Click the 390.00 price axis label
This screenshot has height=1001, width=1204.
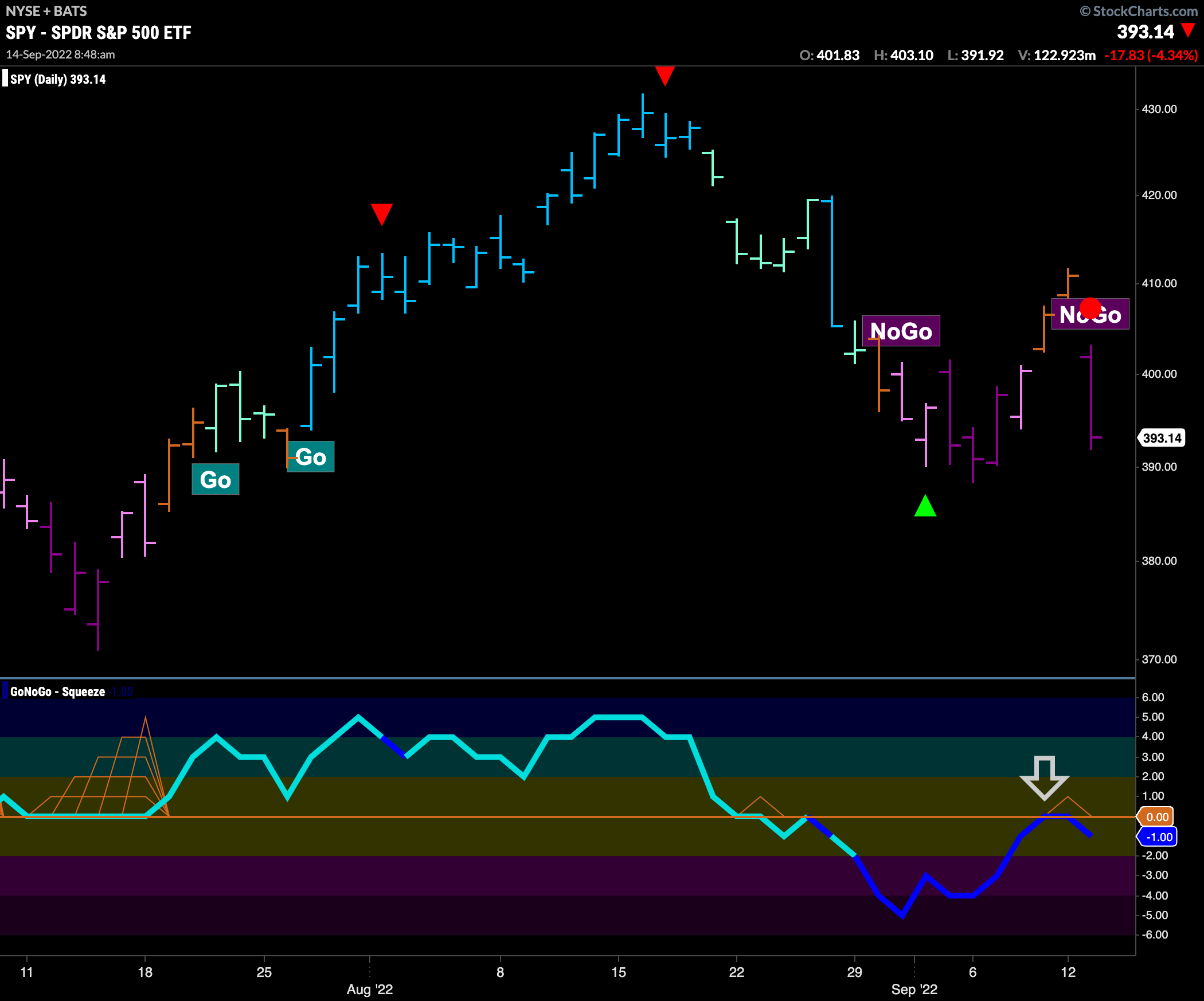(1159, 467)
